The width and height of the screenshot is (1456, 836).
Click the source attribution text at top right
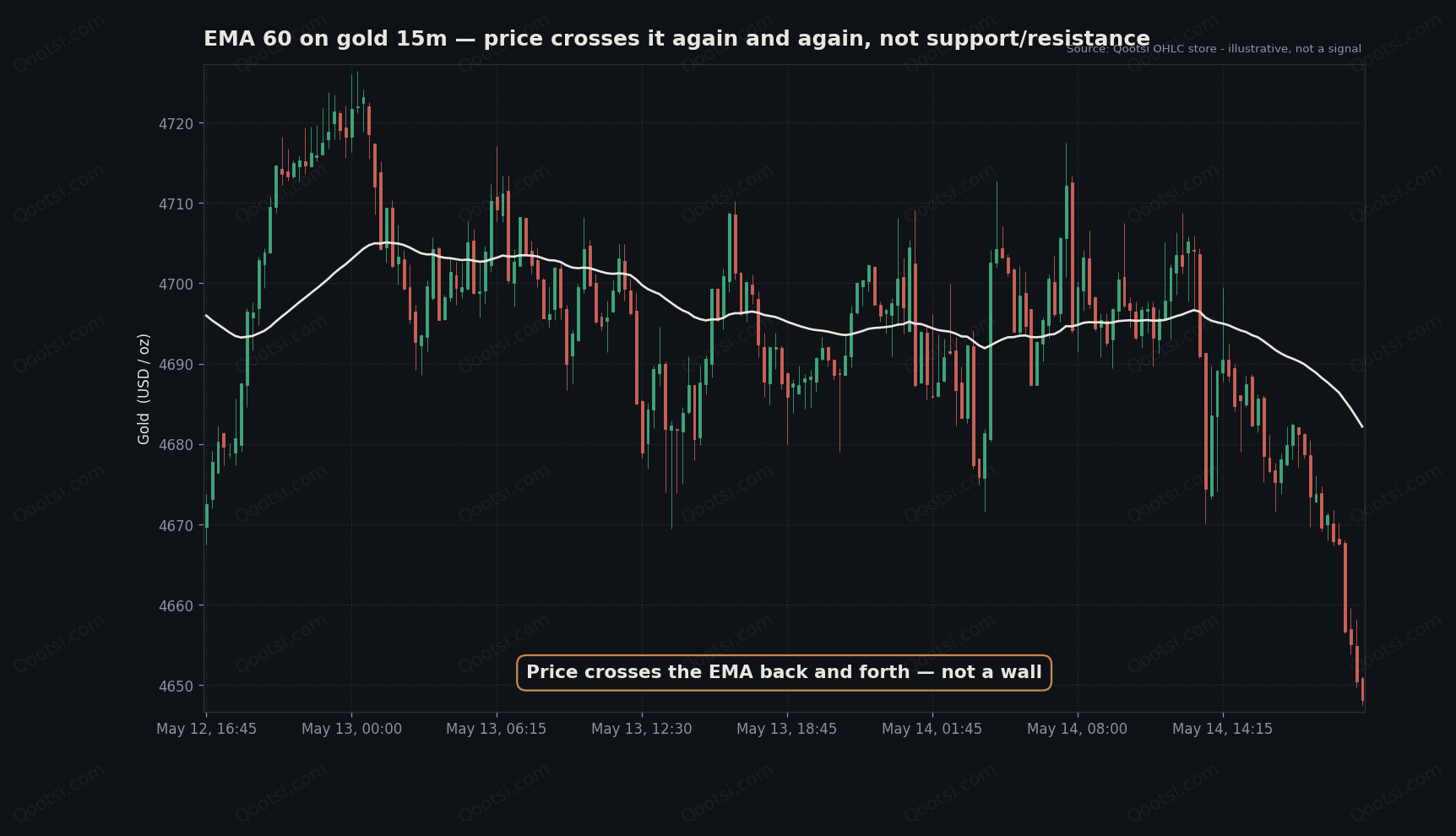pyautogui.click(x=1214, y=49)
